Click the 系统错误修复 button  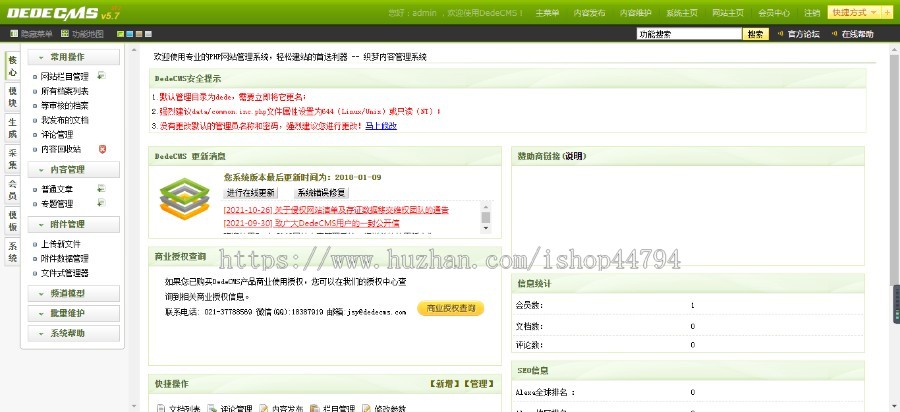pos(321,193)
